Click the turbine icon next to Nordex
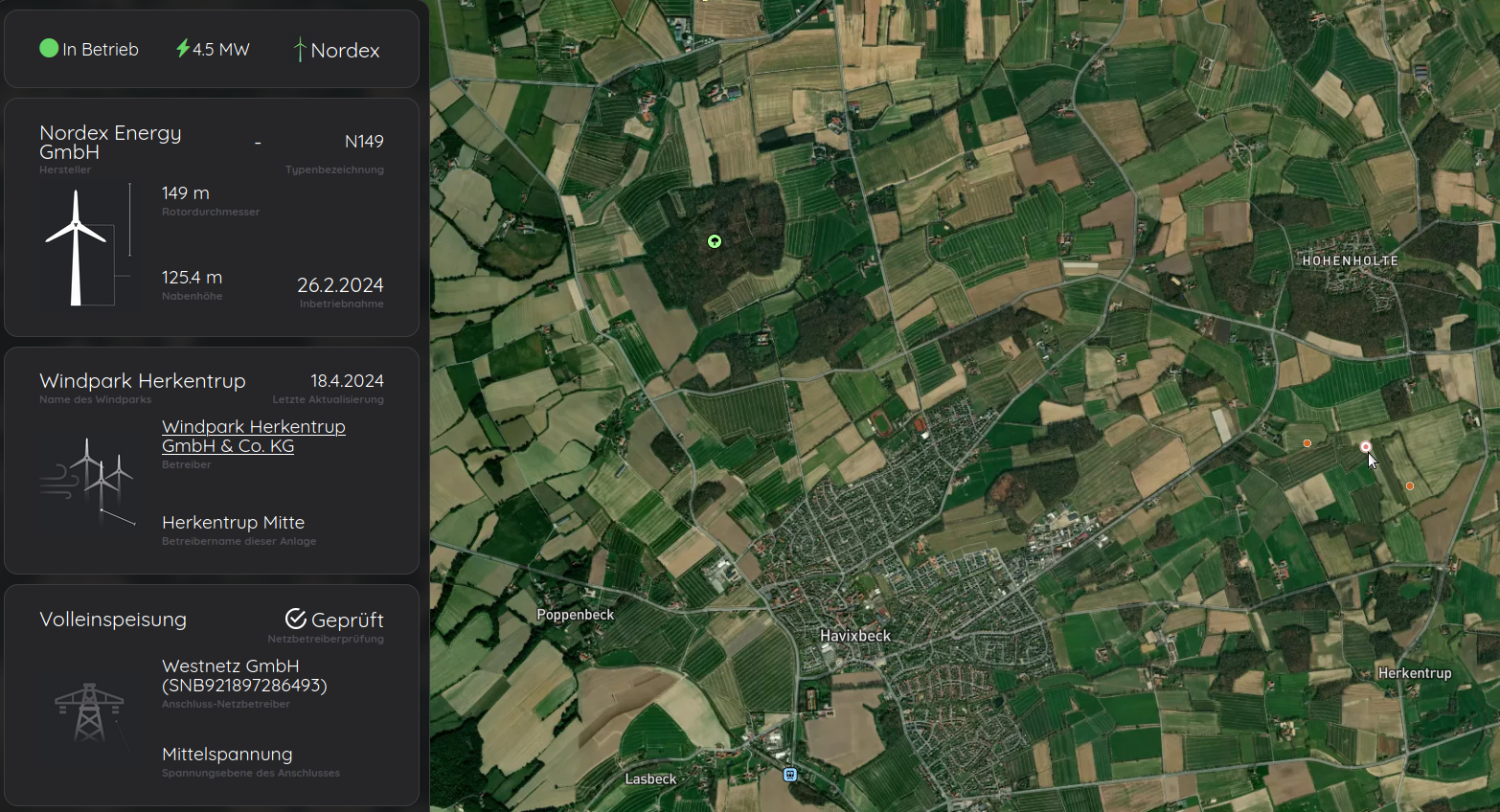This screenshot has width=1500, height=812. click(x=300, y=50)
